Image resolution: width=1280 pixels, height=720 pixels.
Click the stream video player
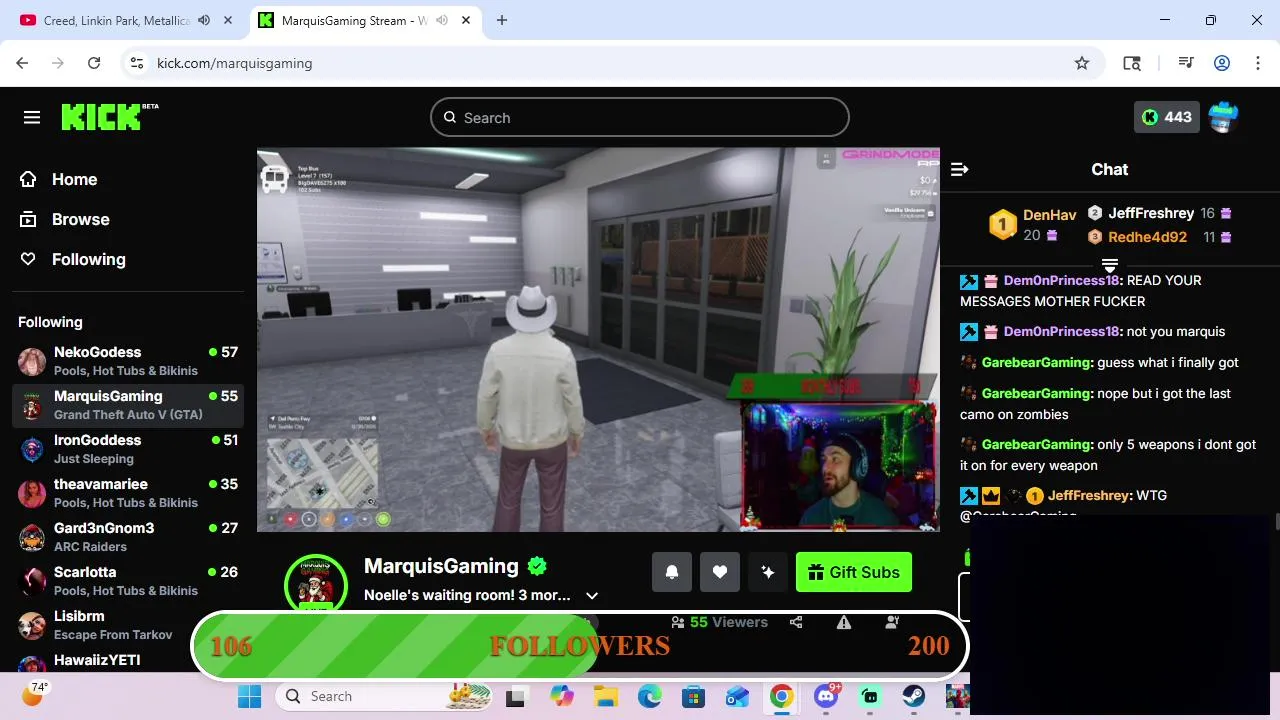[x=598, y=339]
